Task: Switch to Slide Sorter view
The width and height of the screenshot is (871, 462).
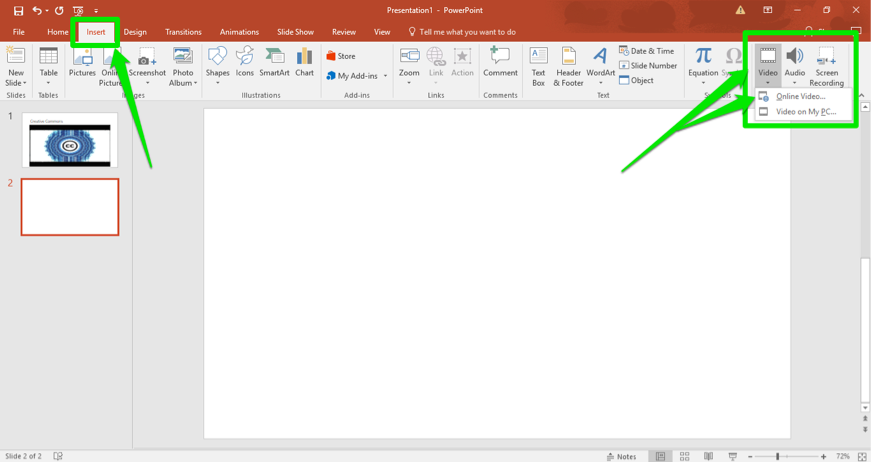Action: [x=684, y=456]
